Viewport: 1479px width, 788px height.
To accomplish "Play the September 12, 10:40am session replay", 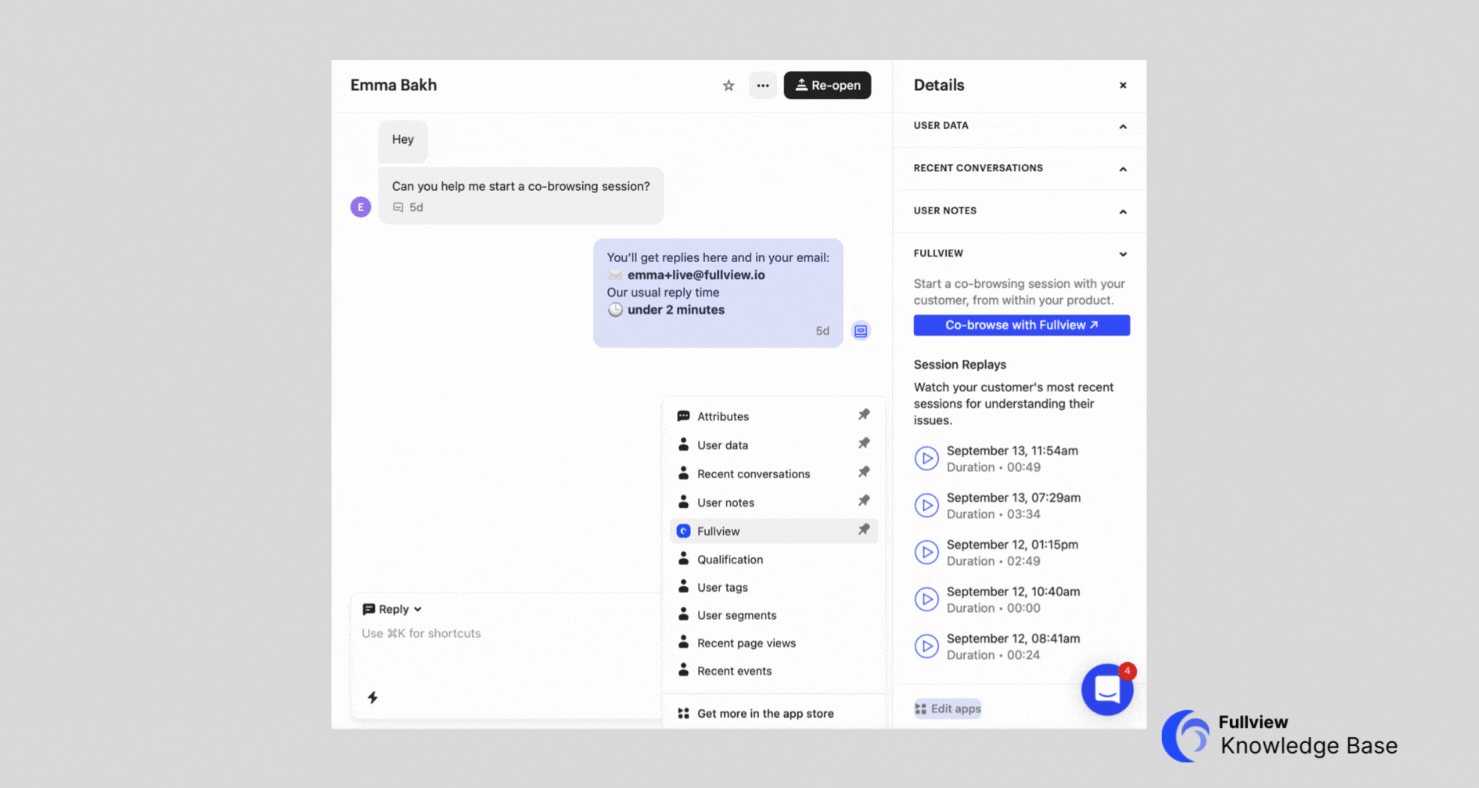I will tap(927, 599).
